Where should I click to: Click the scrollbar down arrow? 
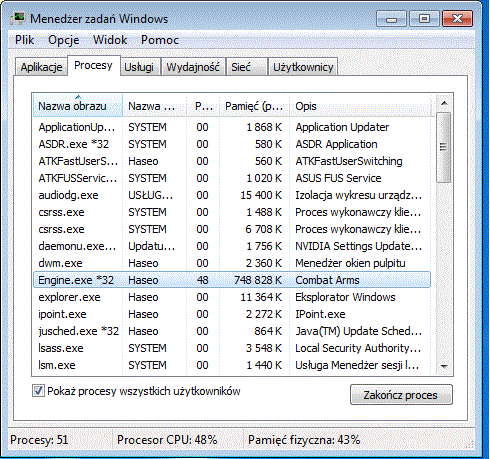(444, 367)
